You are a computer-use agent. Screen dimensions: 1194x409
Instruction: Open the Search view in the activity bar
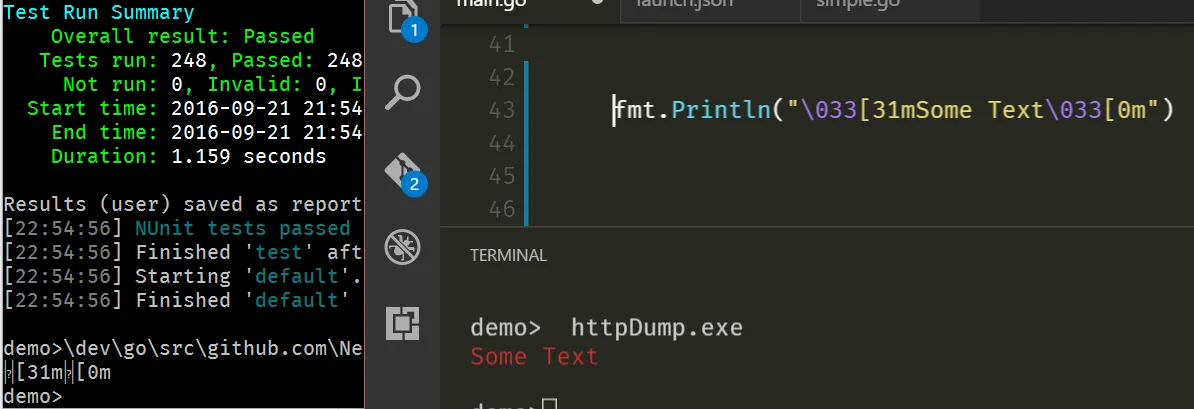pos(403,93)
